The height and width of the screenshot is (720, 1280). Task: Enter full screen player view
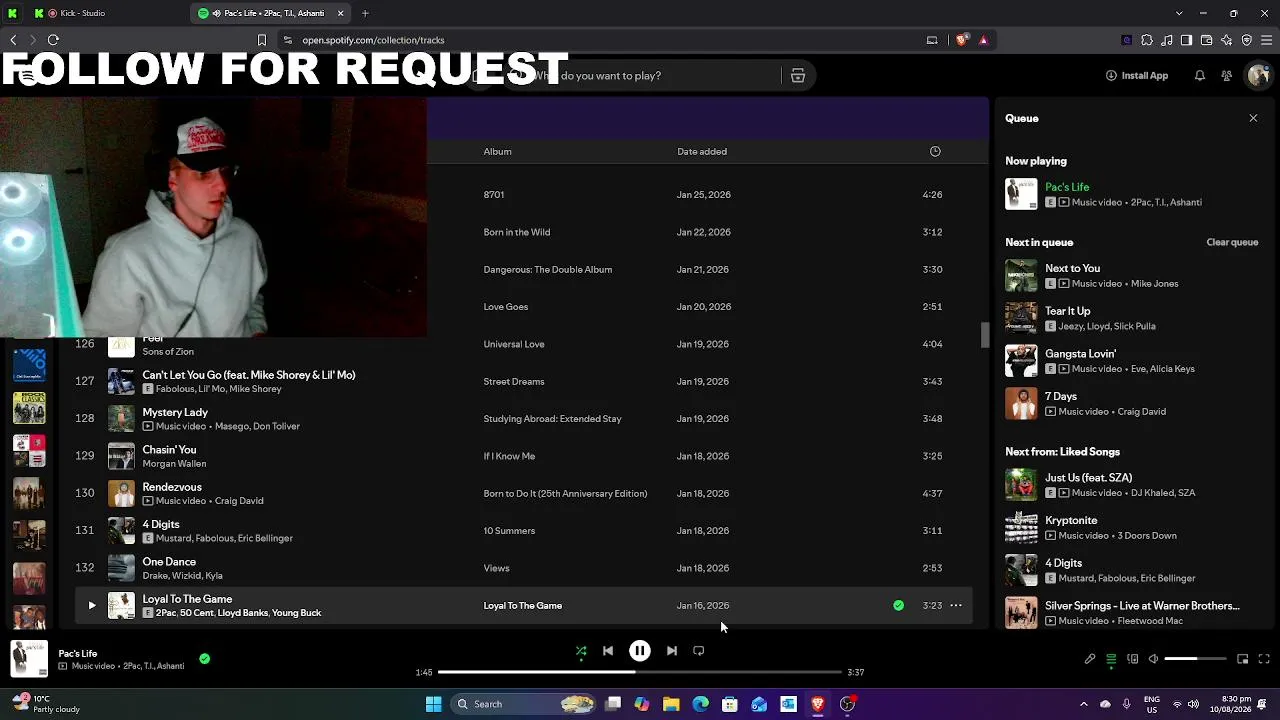click(1264, 659)
